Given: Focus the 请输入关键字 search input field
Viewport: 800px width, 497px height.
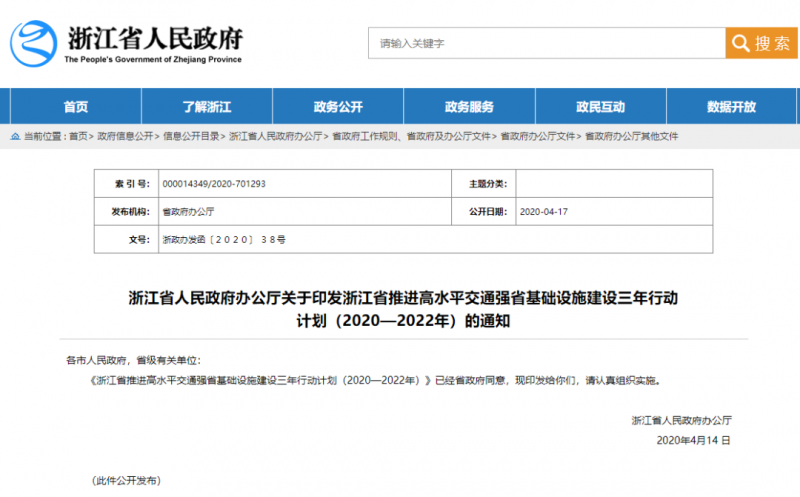Looking at the screenshot, I should click(x=547, y=43).
